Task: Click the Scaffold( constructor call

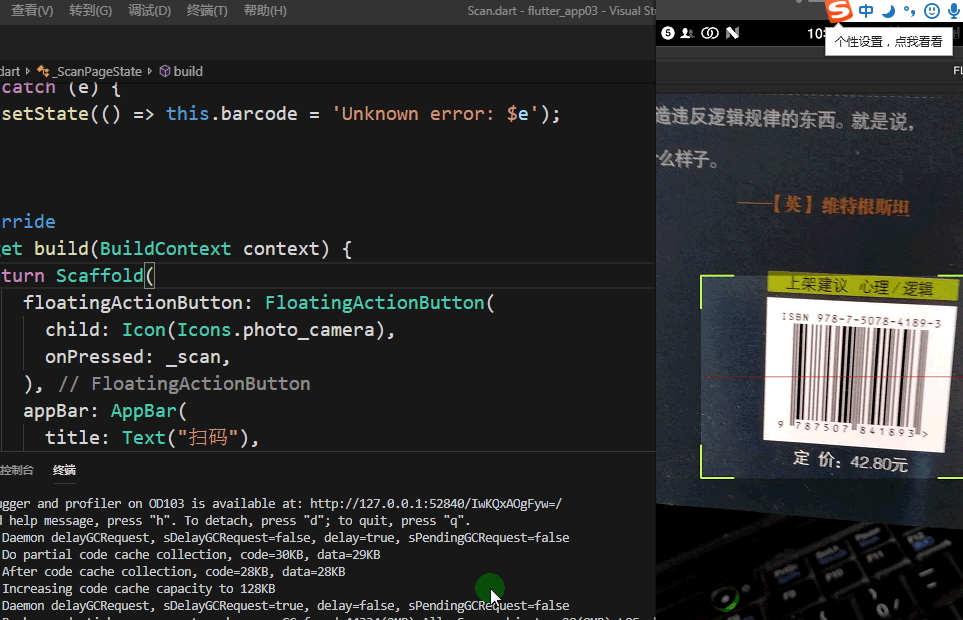Action: 105,276
